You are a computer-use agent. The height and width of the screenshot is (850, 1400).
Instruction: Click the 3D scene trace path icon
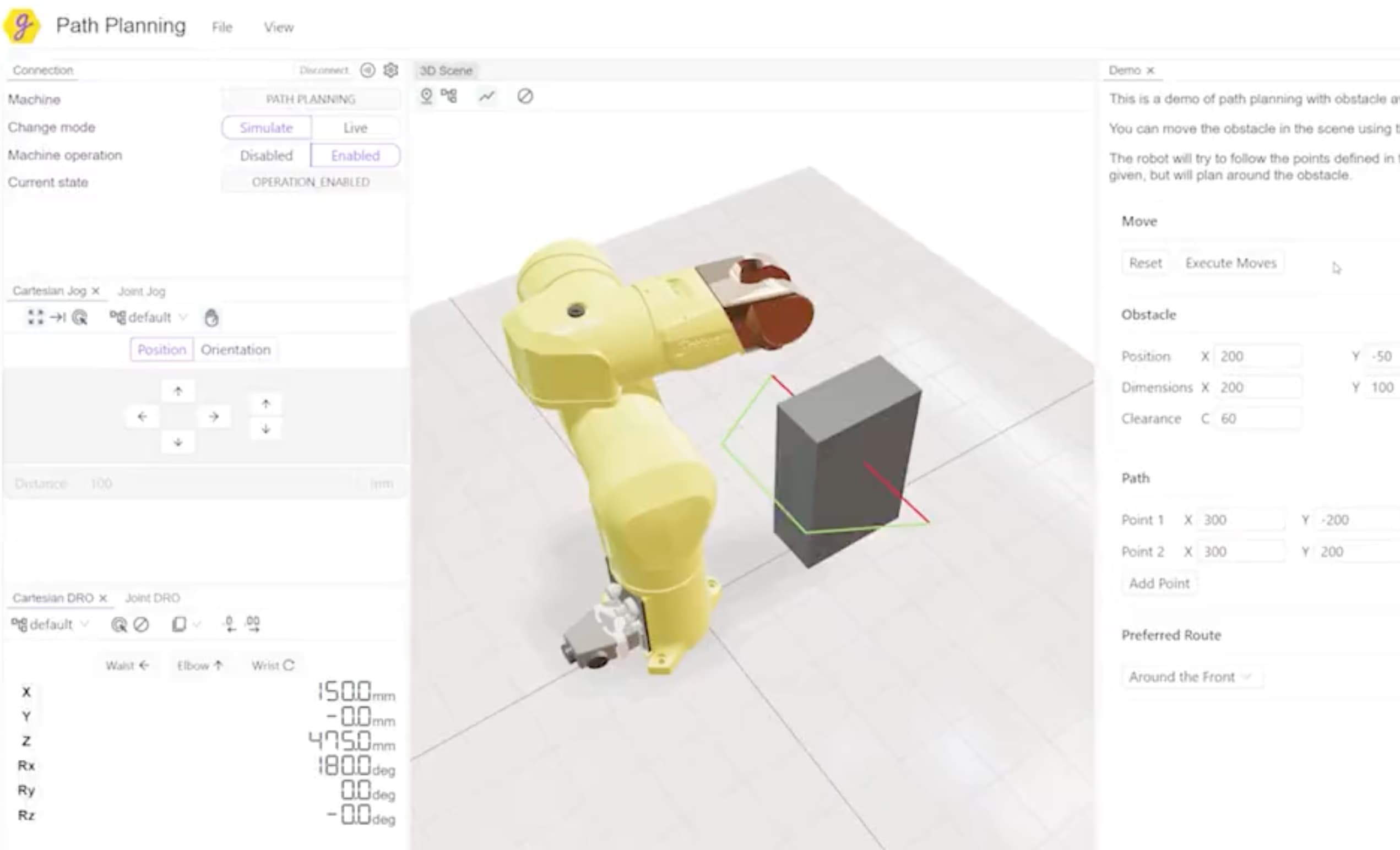[x=486, y=96]
